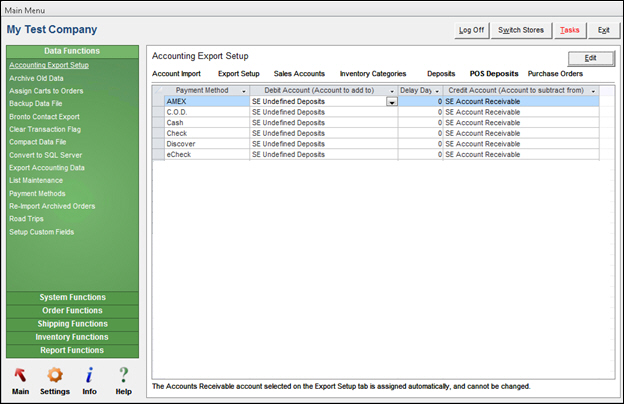
Task: Open the Clear Transaction Flag link
Action: click(45, 129)
